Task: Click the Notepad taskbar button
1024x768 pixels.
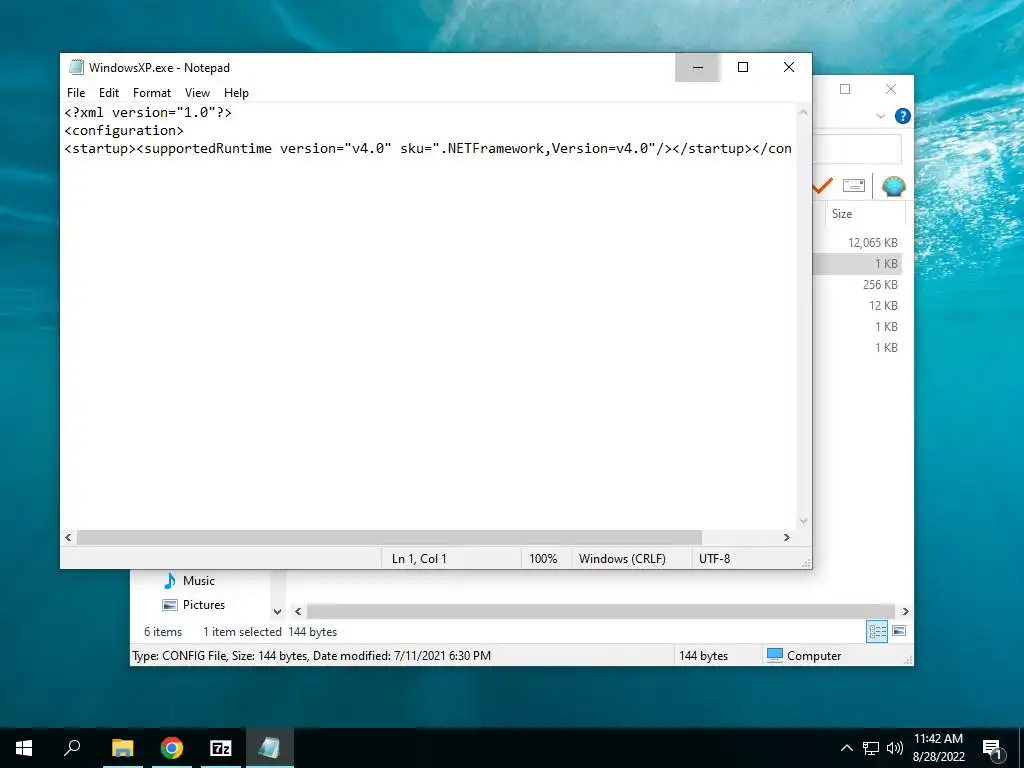Action: pyautogui.click(x=270, y=748)
